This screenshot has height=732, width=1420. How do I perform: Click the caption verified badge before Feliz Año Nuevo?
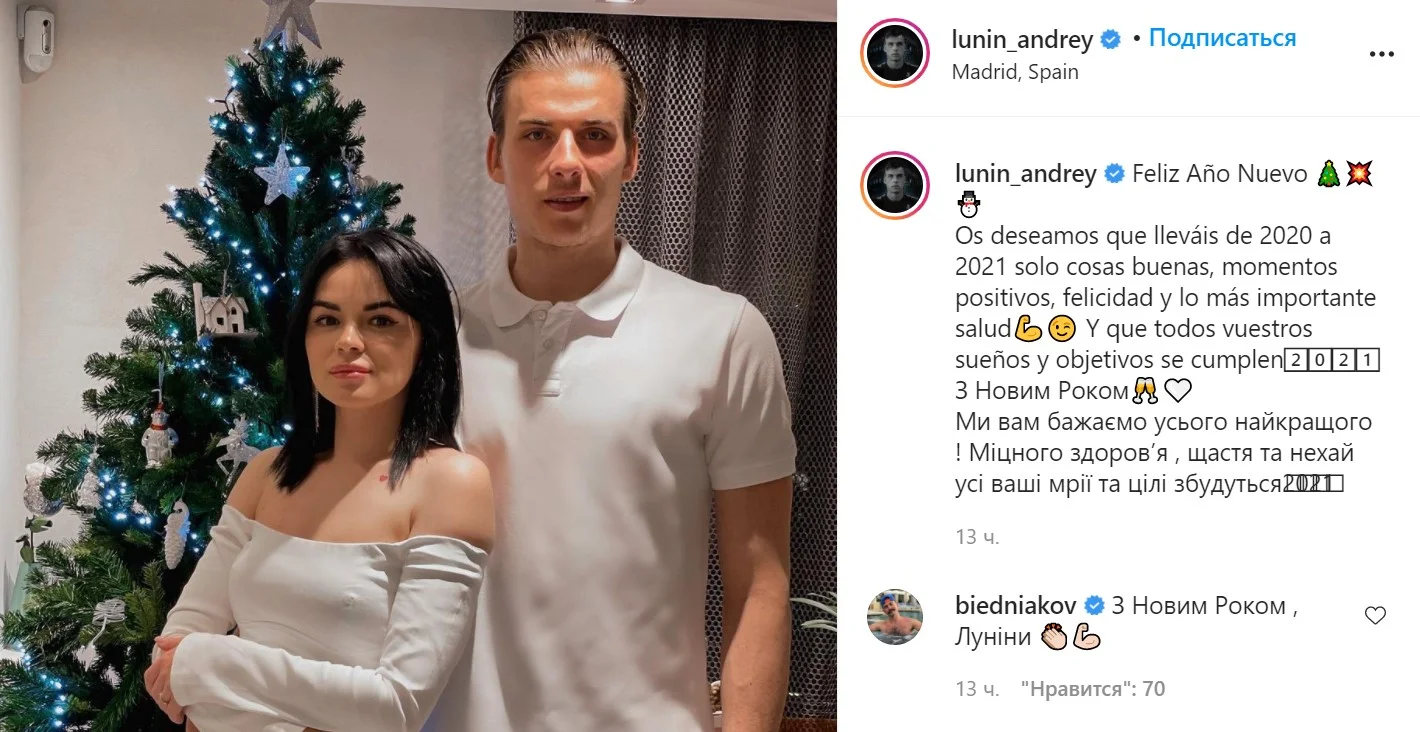1114,174
